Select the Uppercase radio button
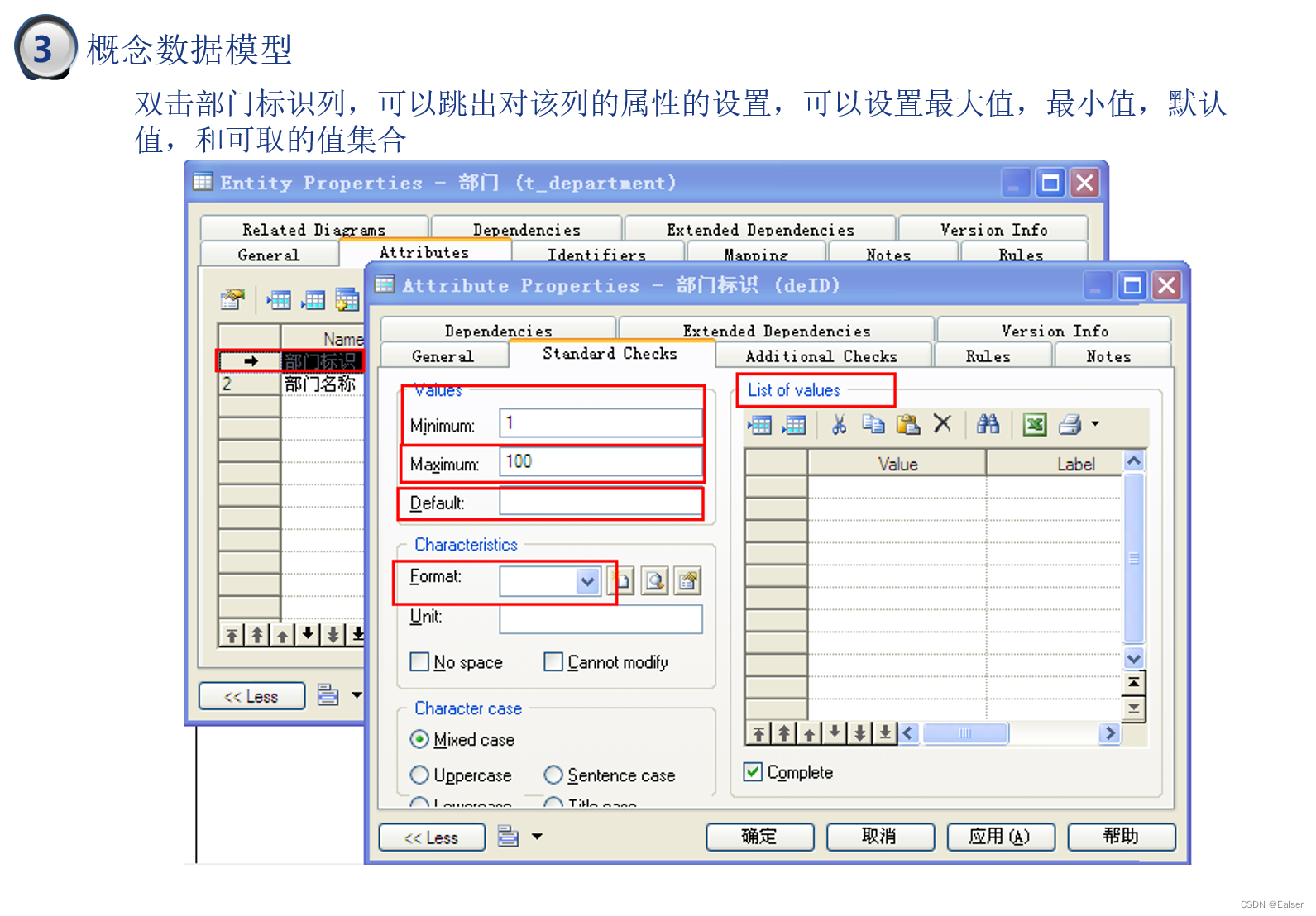Viewport: 1316px width, 916px height. 419,775
